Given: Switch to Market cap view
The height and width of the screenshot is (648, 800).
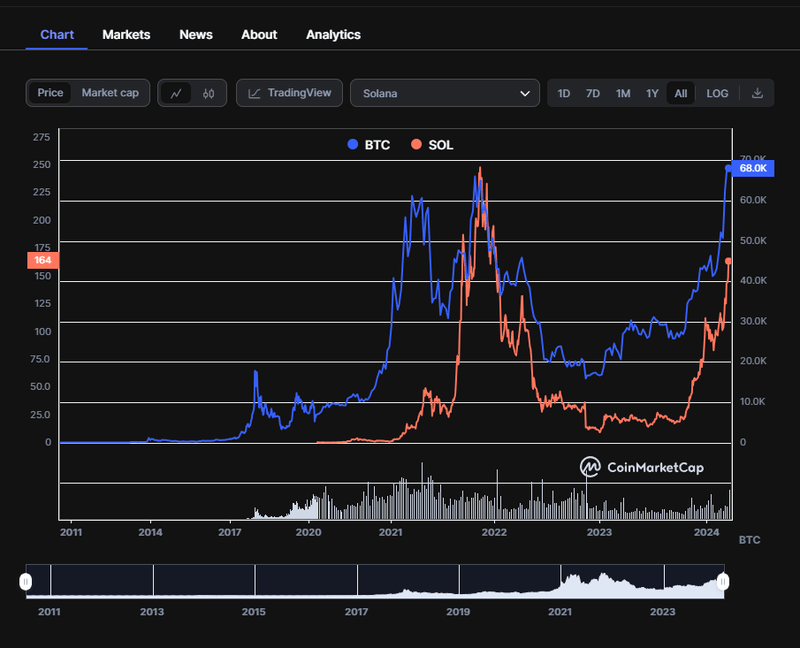Looking at the screenshot, I should [x=110, y=93].
